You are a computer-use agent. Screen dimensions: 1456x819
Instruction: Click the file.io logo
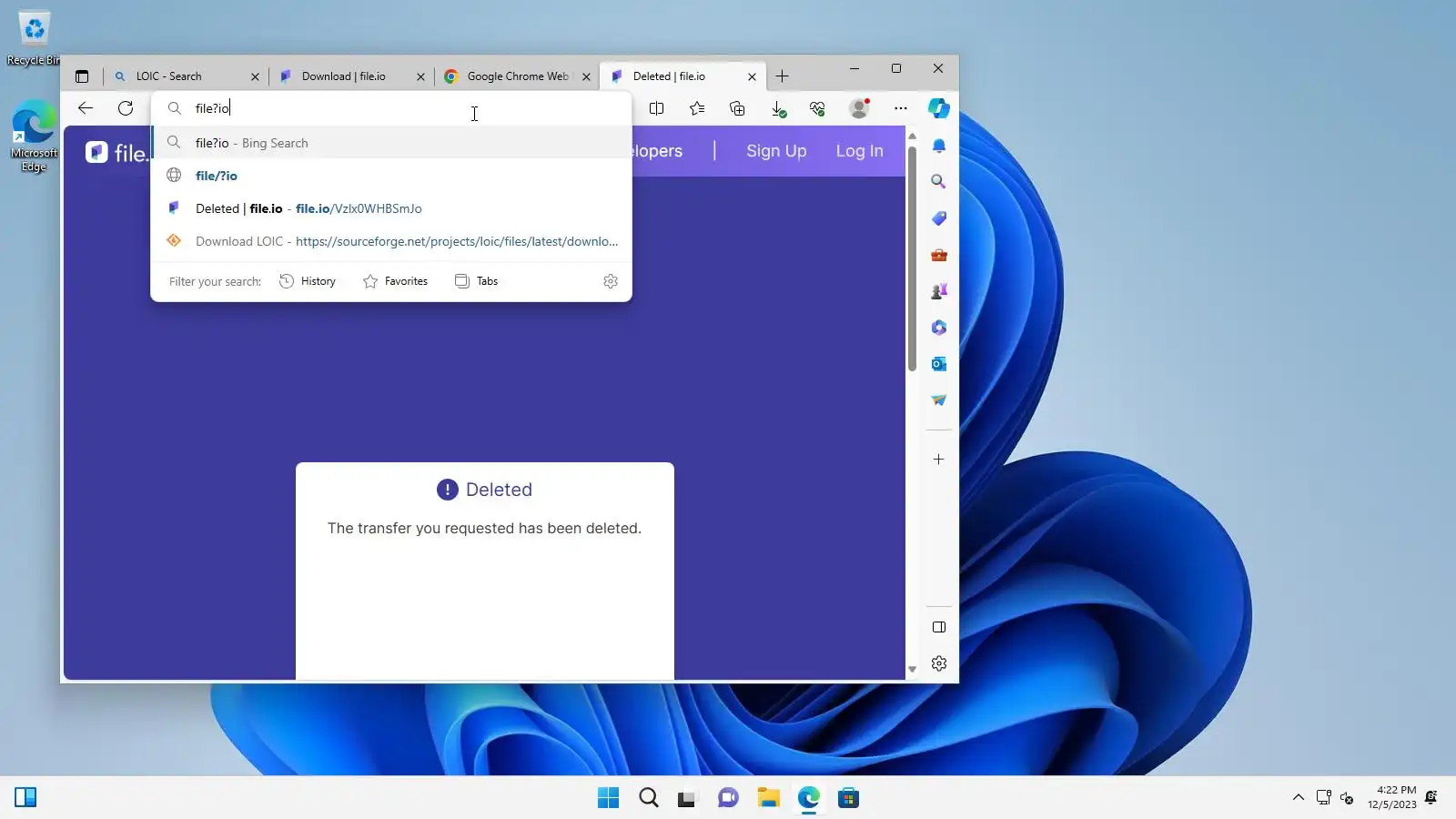[x=117, y=153]
